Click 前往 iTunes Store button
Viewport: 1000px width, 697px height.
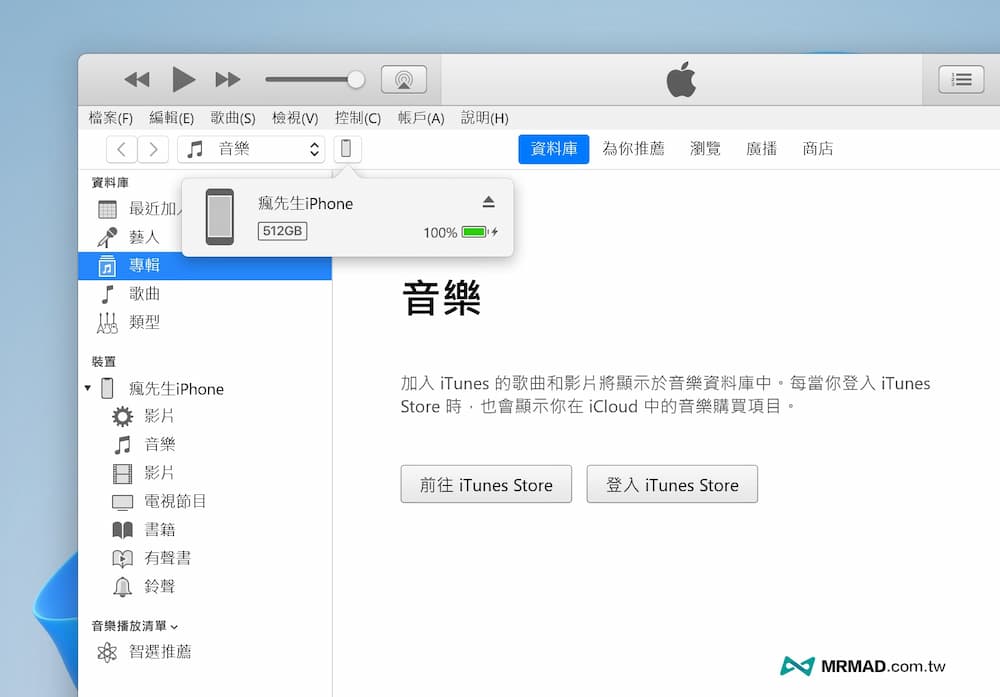(x=486, y=485)
